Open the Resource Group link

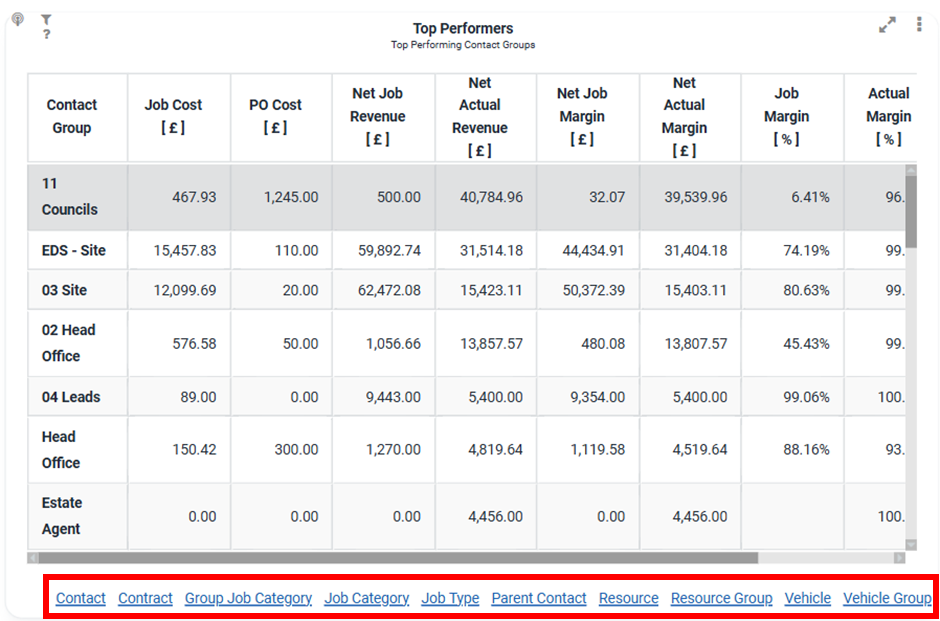click(x=721, y=598)
